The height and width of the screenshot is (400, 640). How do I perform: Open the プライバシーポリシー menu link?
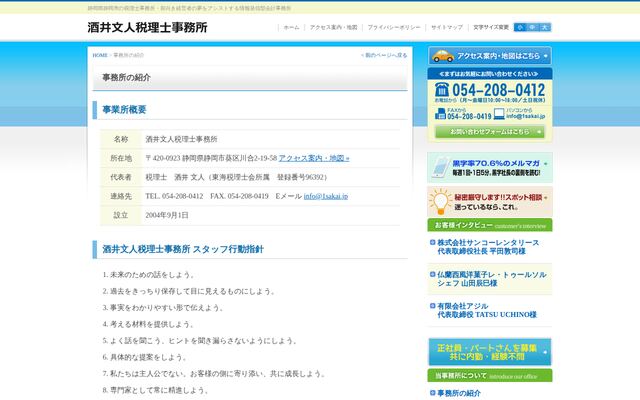(394, 27)
